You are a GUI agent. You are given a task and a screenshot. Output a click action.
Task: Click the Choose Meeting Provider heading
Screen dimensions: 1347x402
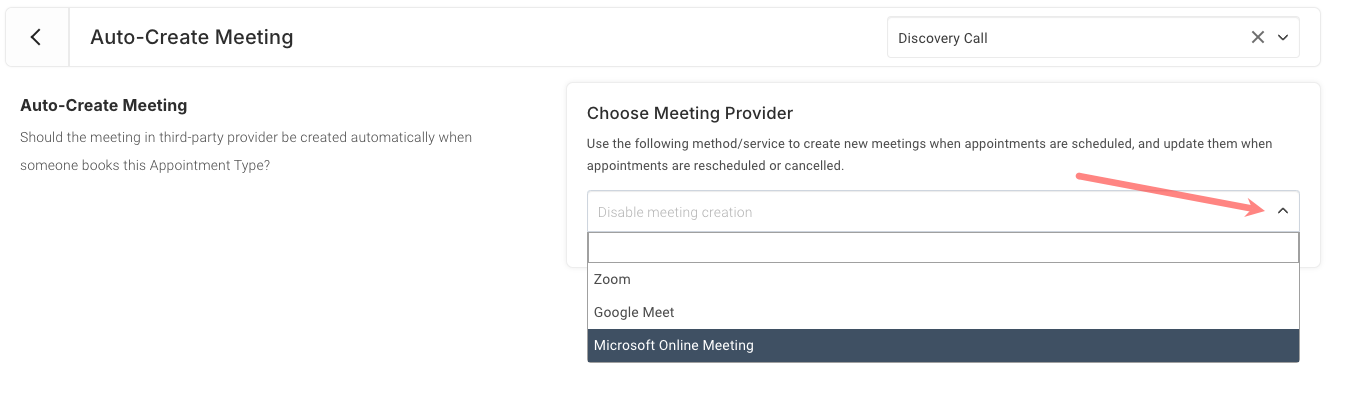tap(690, 113)
